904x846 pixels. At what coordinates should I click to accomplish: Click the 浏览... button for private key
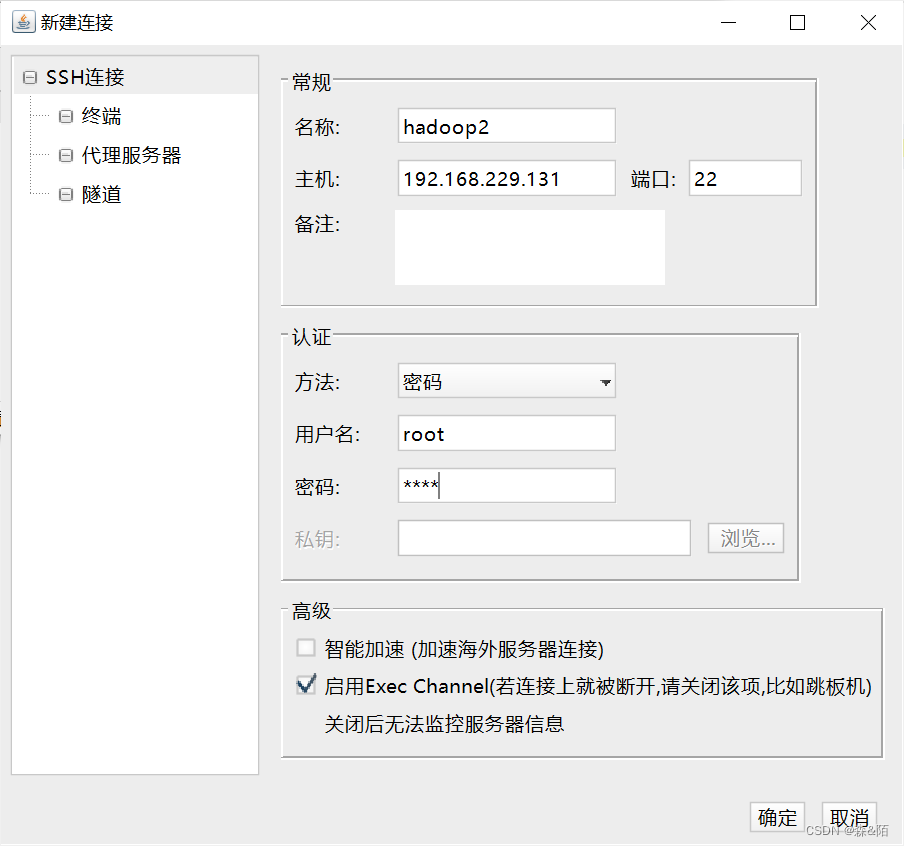(745, 538)
